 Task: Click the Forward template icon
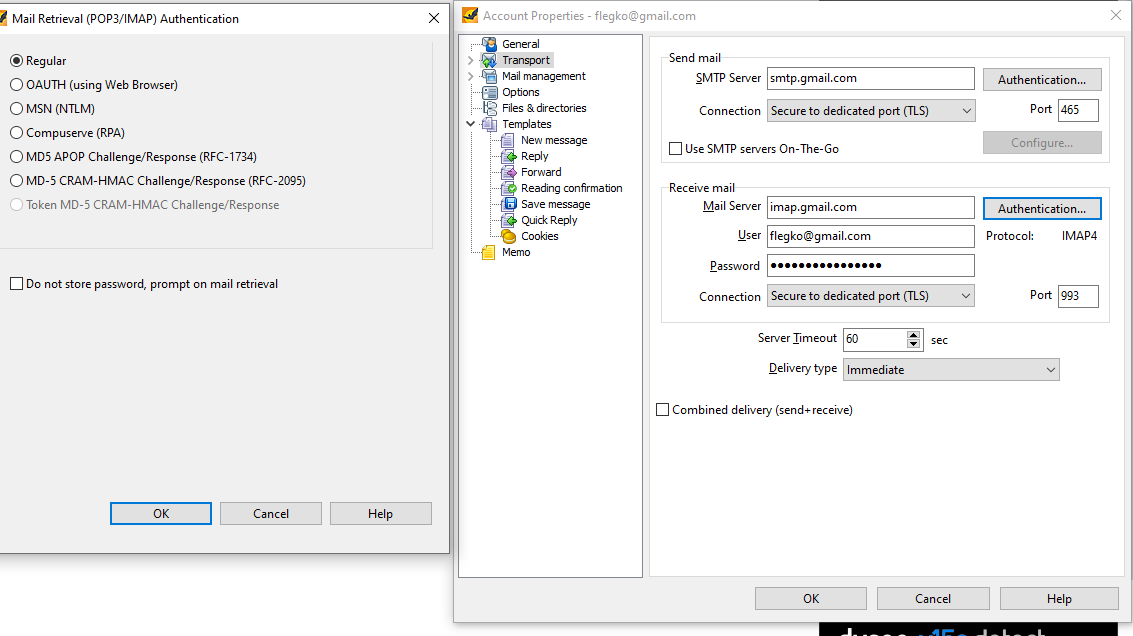tap(508, 172)
